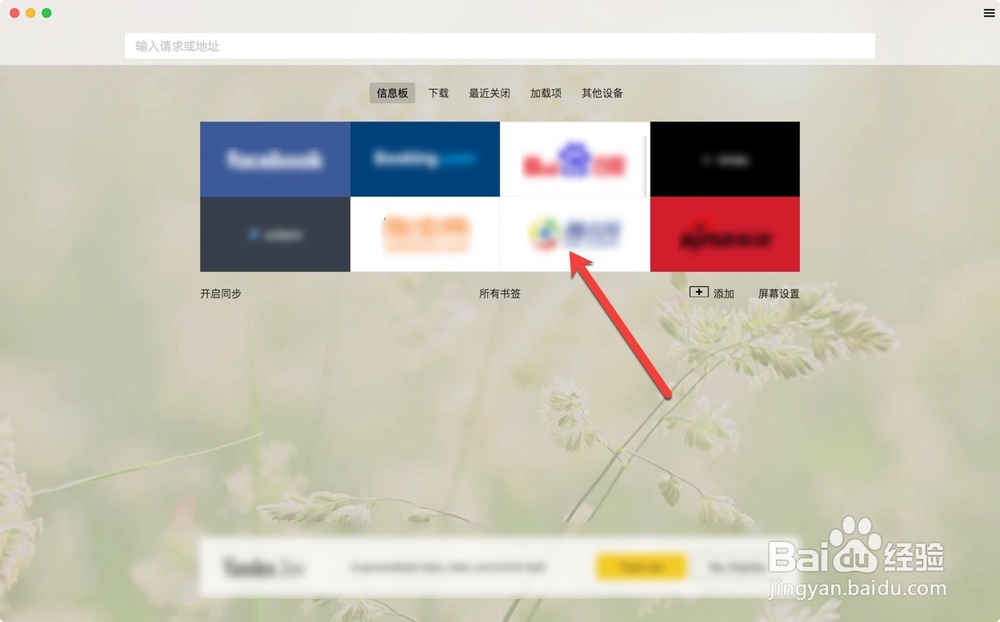The width and height of the screenshot is (1000, 622).
Task: Open the Facebook speed dial tile
Action: (x=275, y=158)
